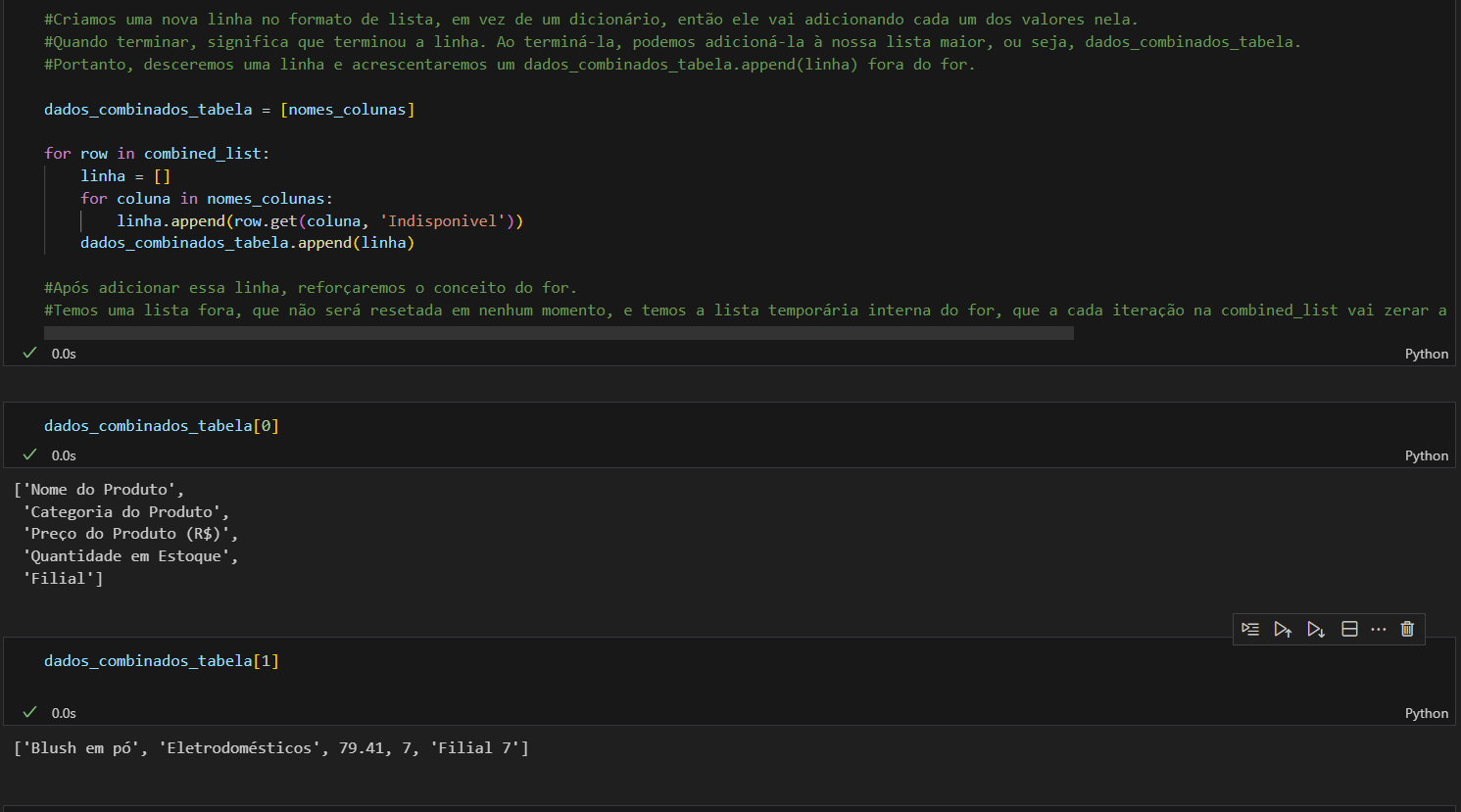This screenshot has height=812, width=1461.
Task: Click the comment starting '#Temos uma lista fora'
Action: point(745,310)
